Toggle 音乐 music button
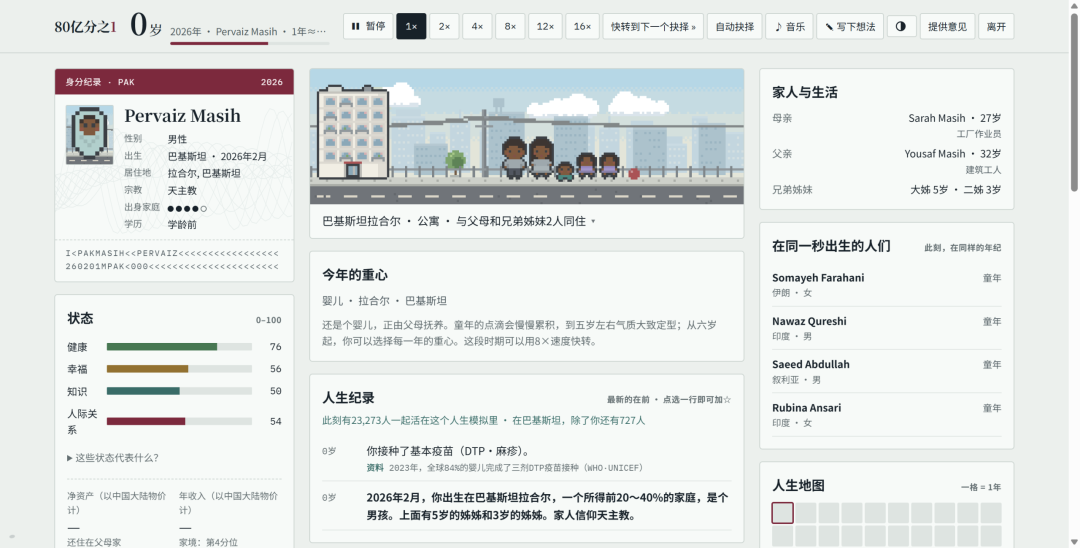Image resolution: width=1080 pixels, height=548 pixels. click(789, 26)
